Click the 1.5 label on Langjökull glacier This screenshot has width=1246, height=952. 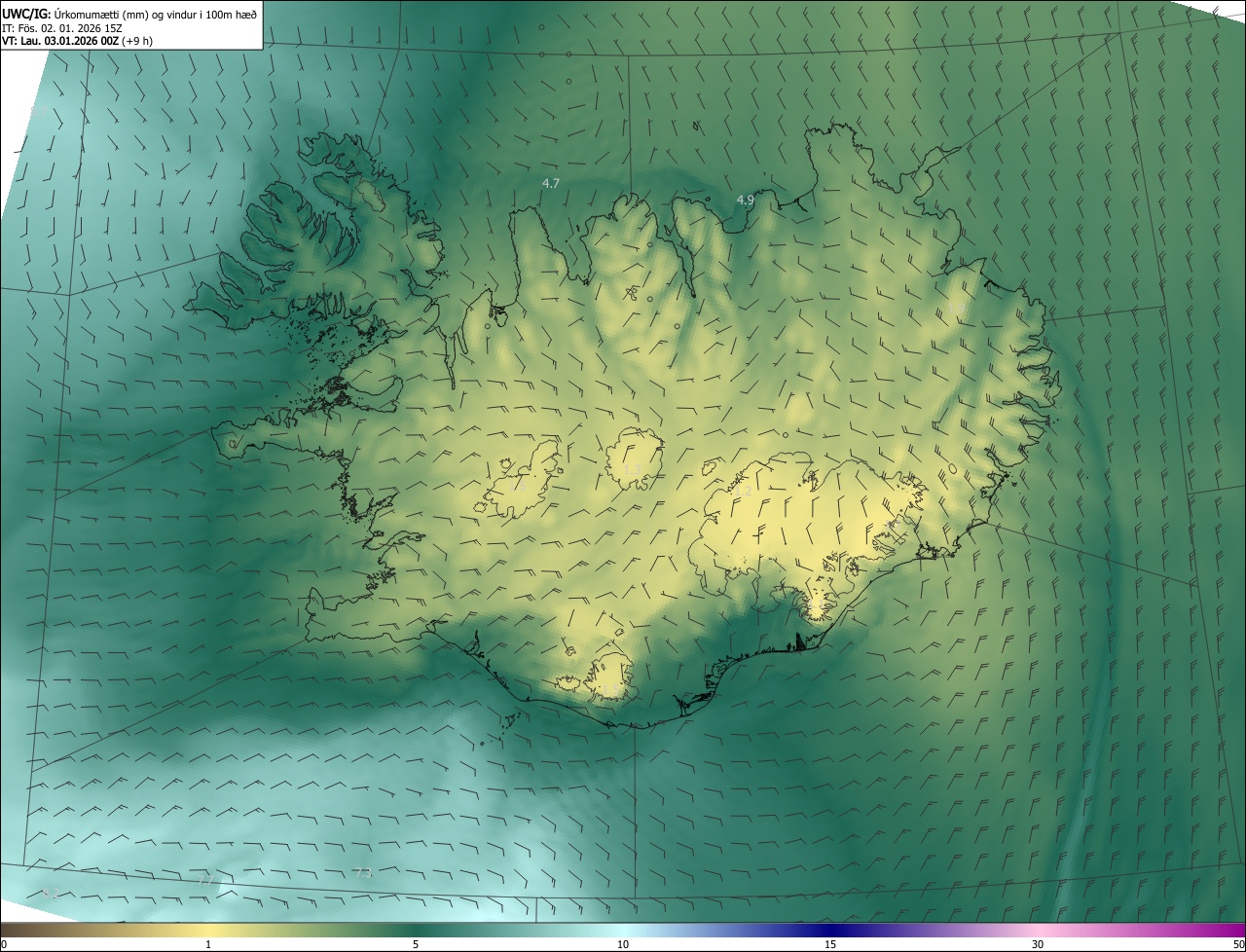tap(516, 484)
